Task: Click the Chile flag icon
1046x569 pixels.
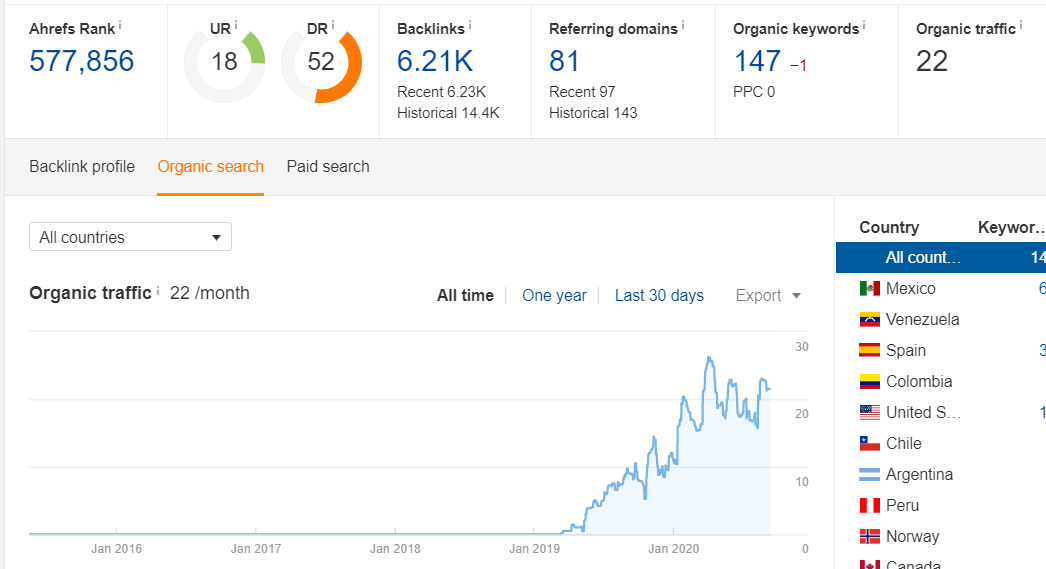Action: (x=870, y=444)
